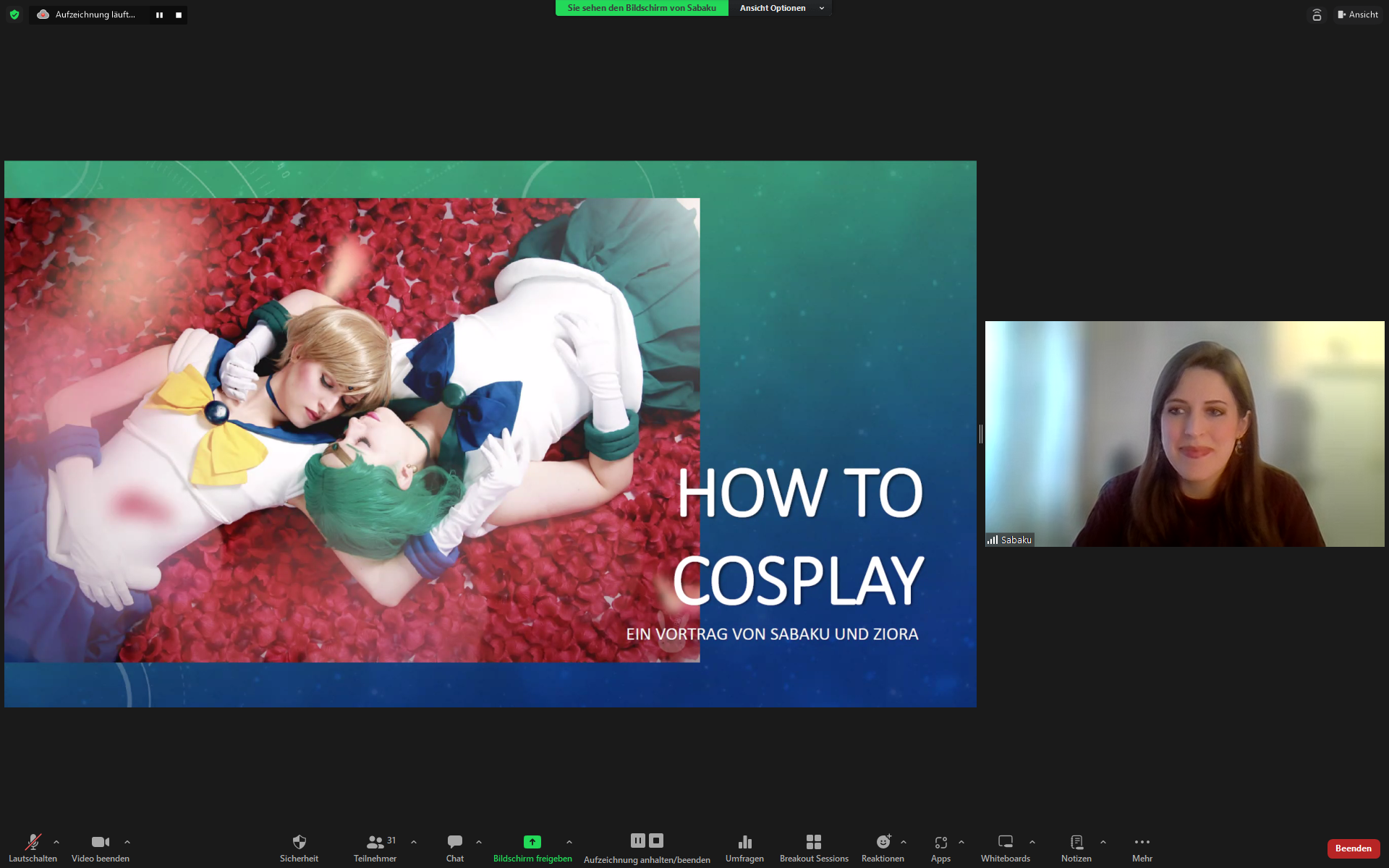1389x868 pixels.
Task: Open the Teilnehmer participants panel
Action: point(375,848)
